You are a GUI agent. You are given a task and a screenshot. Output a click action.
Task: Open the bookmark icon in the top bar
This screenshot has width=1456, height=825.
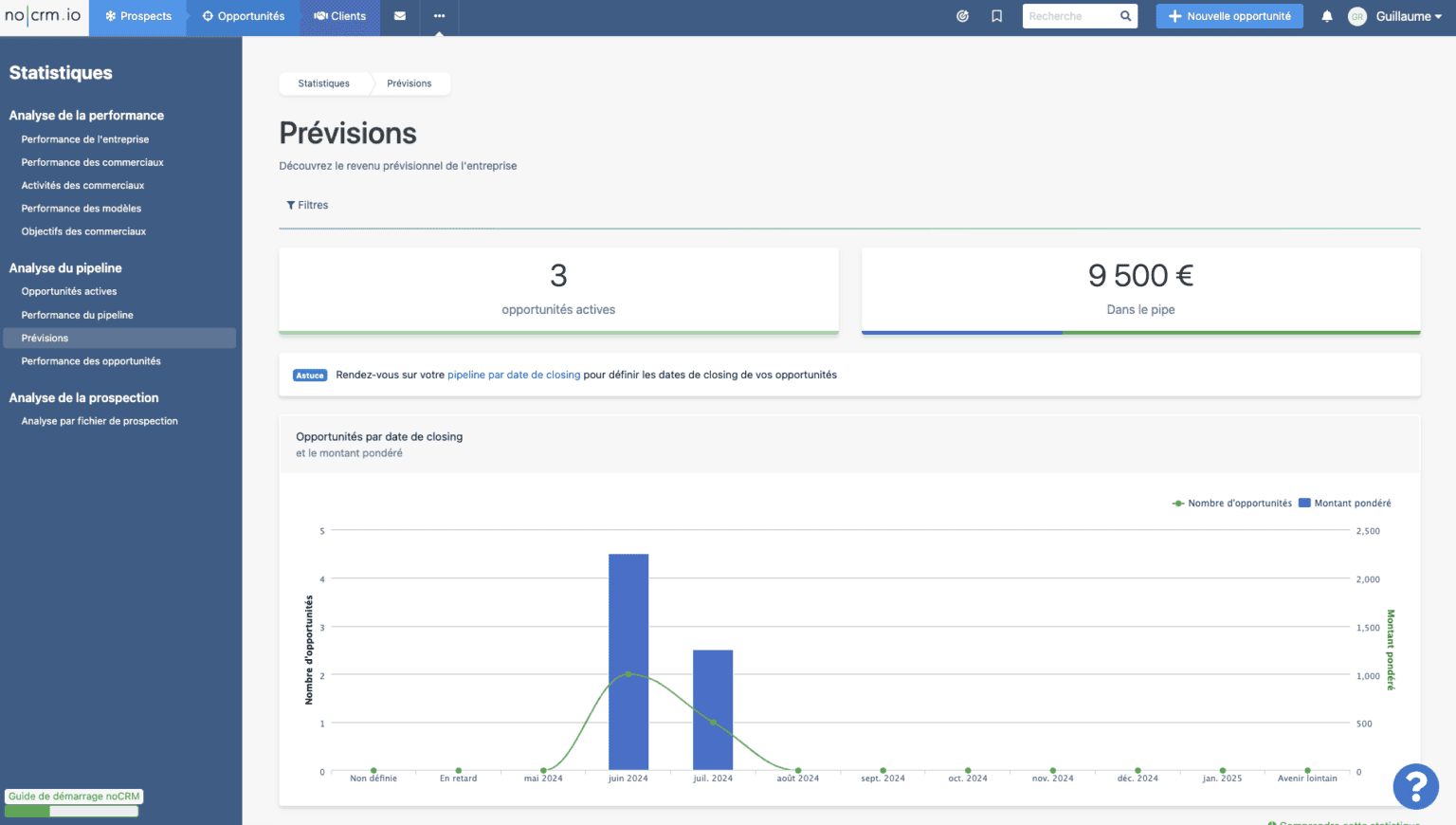[996, 16]
